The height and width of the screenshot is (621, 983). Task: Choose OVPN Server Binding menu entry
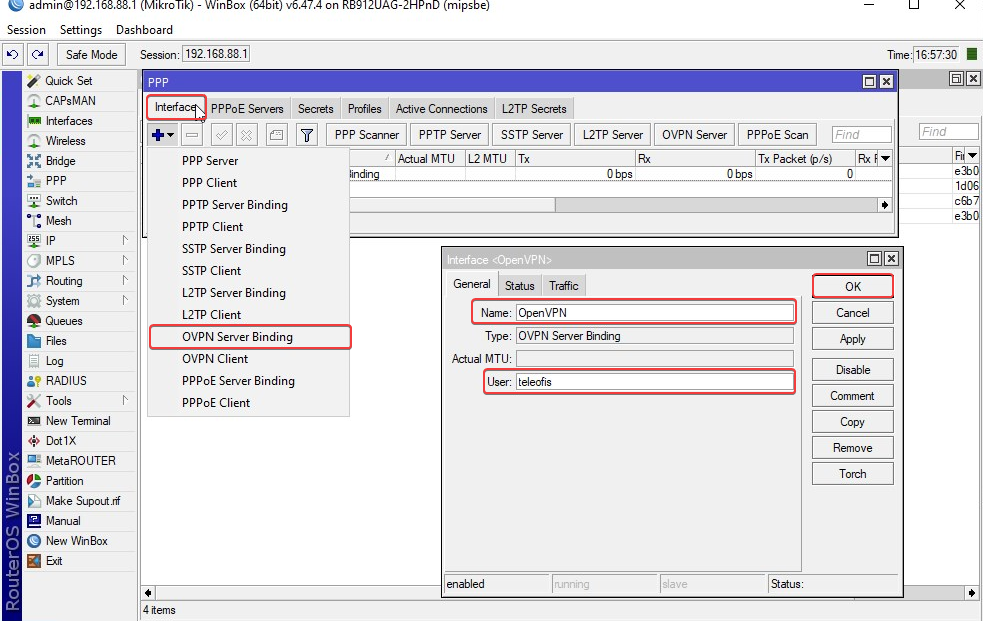(250, 337)
